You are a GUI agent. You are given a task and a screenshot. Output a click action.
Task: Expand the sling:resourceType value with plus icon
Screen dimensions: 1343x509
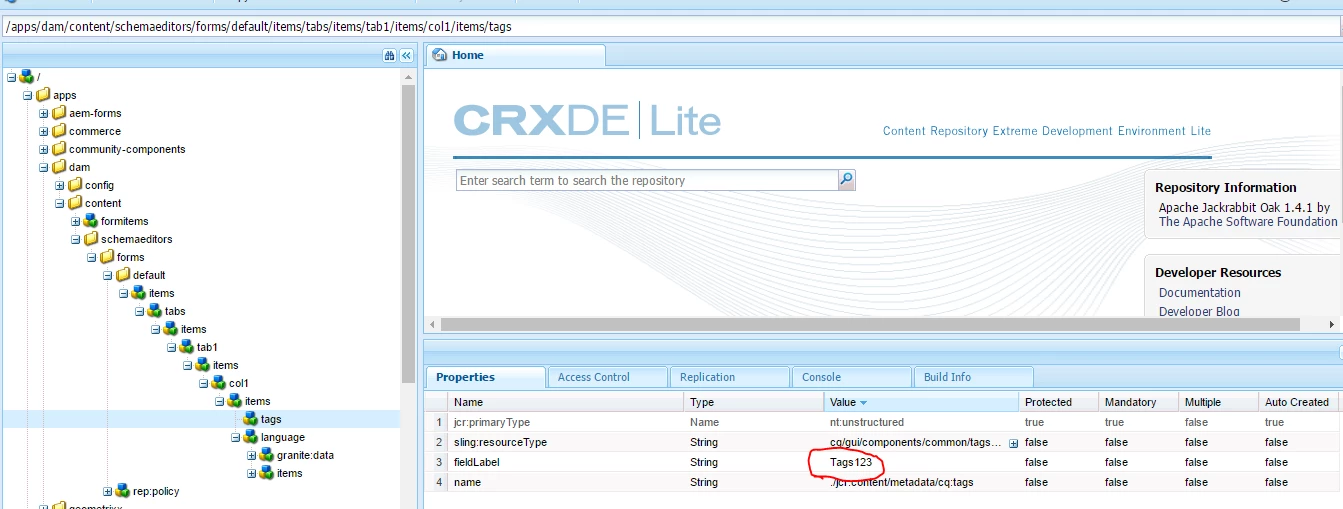(1013, 443)
